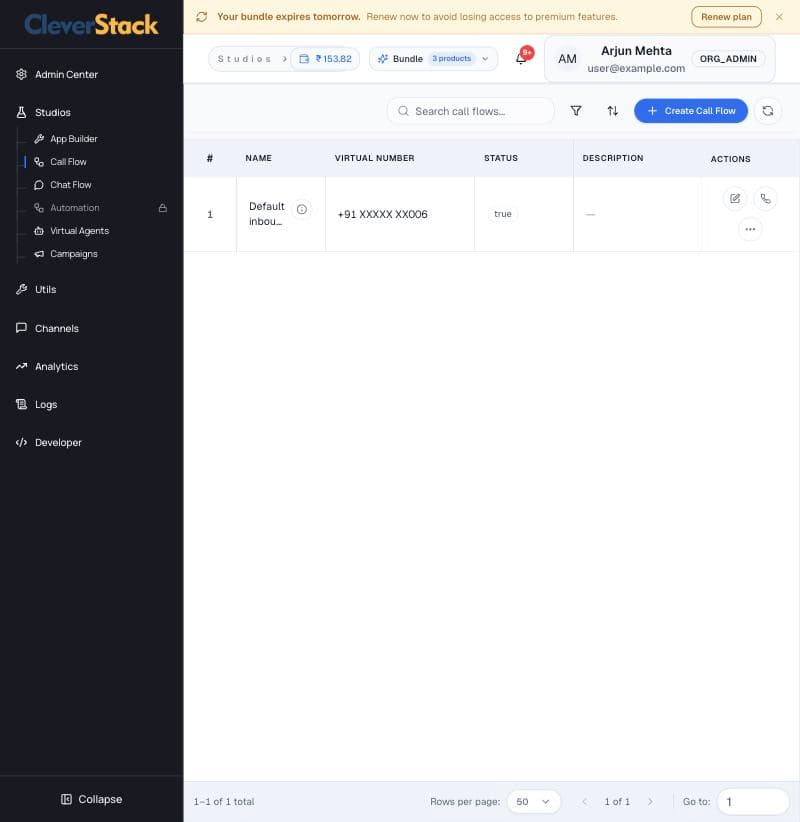Open more actions for row 1
Image resolution: width=800 pixels, height=822 pixels.
point(750,229)
